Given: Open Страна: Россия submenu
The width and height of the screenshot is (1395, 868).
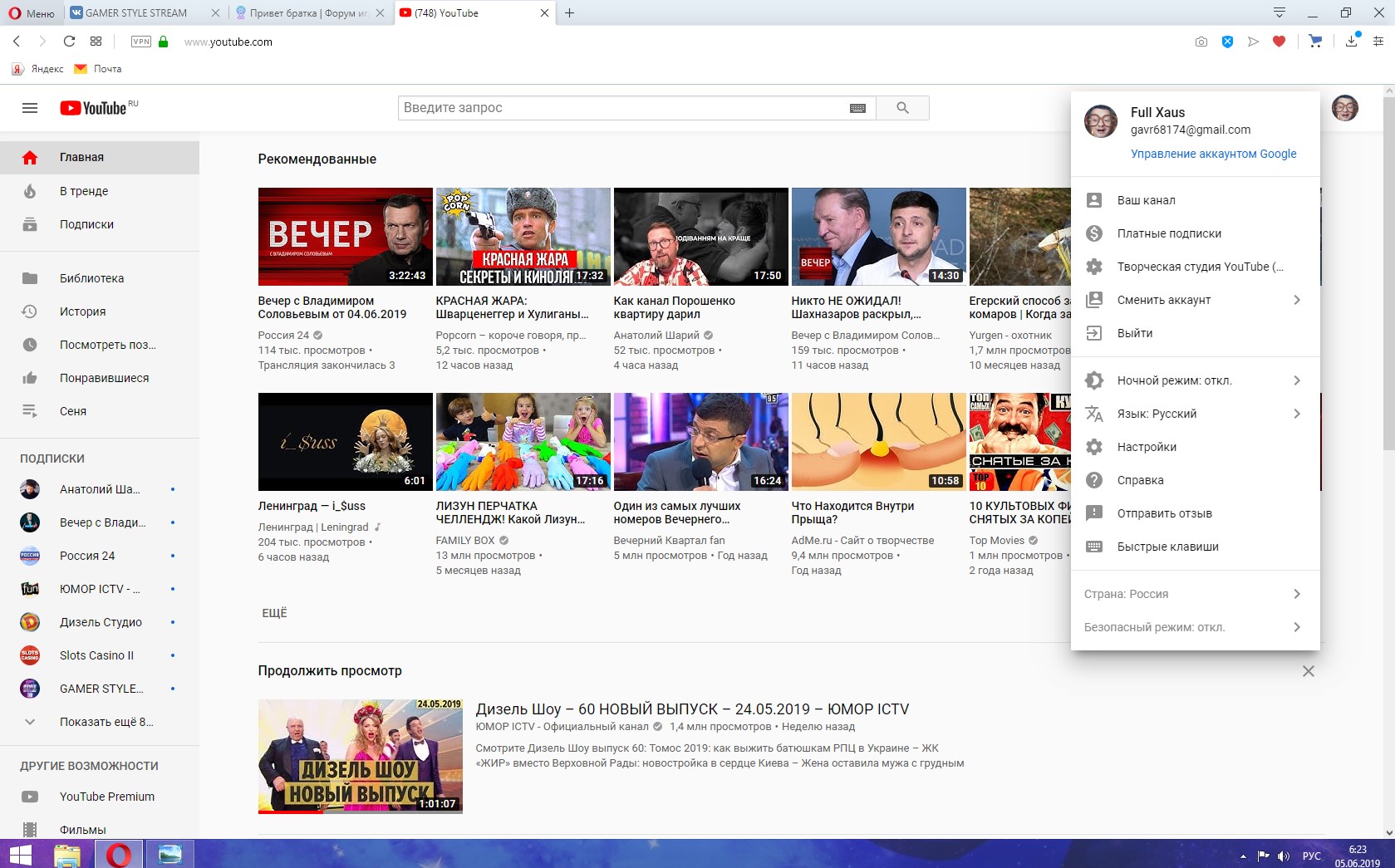Looking at the screenshot, I should pyautogui.click(x=1196, y=594).
